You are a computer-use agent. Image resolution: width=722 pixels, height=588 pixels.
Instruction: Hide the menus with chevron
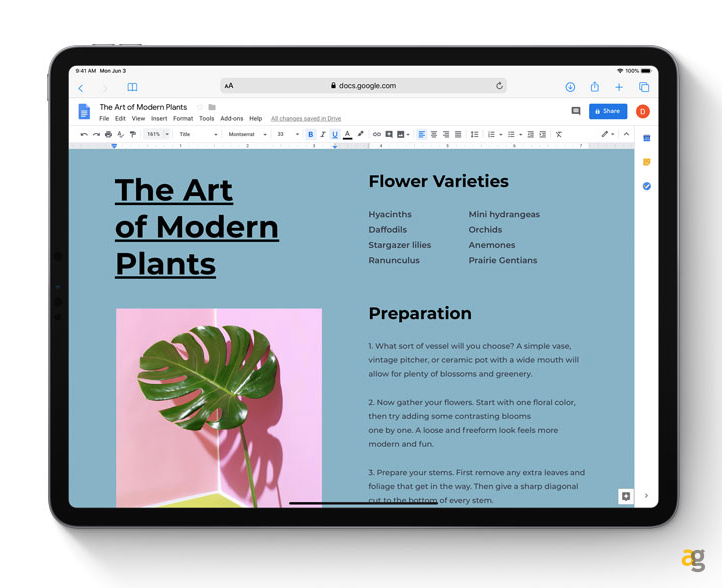click(626, 134)
